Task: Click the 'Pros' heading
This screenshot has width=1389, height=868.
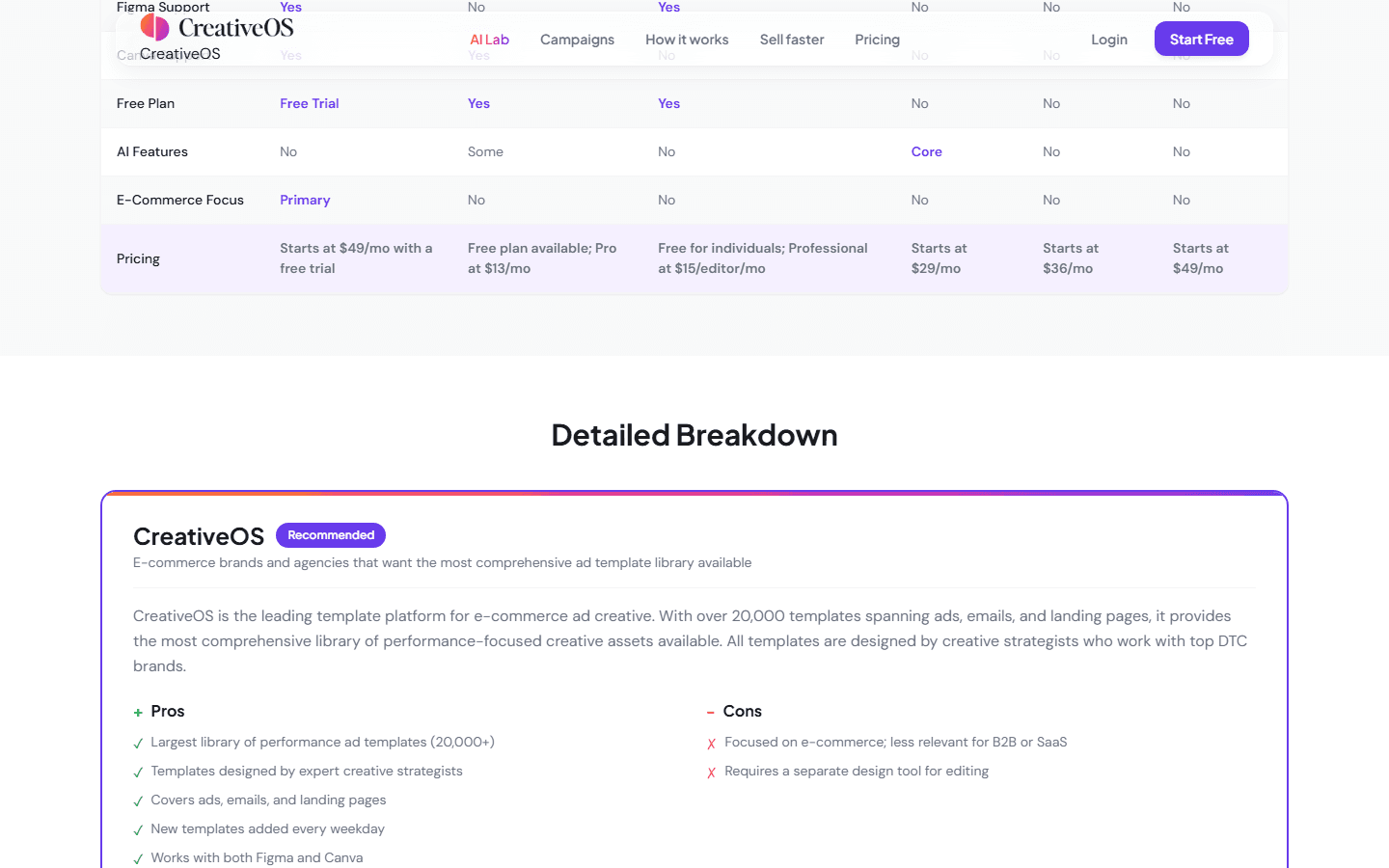Action: coord(168,711)
